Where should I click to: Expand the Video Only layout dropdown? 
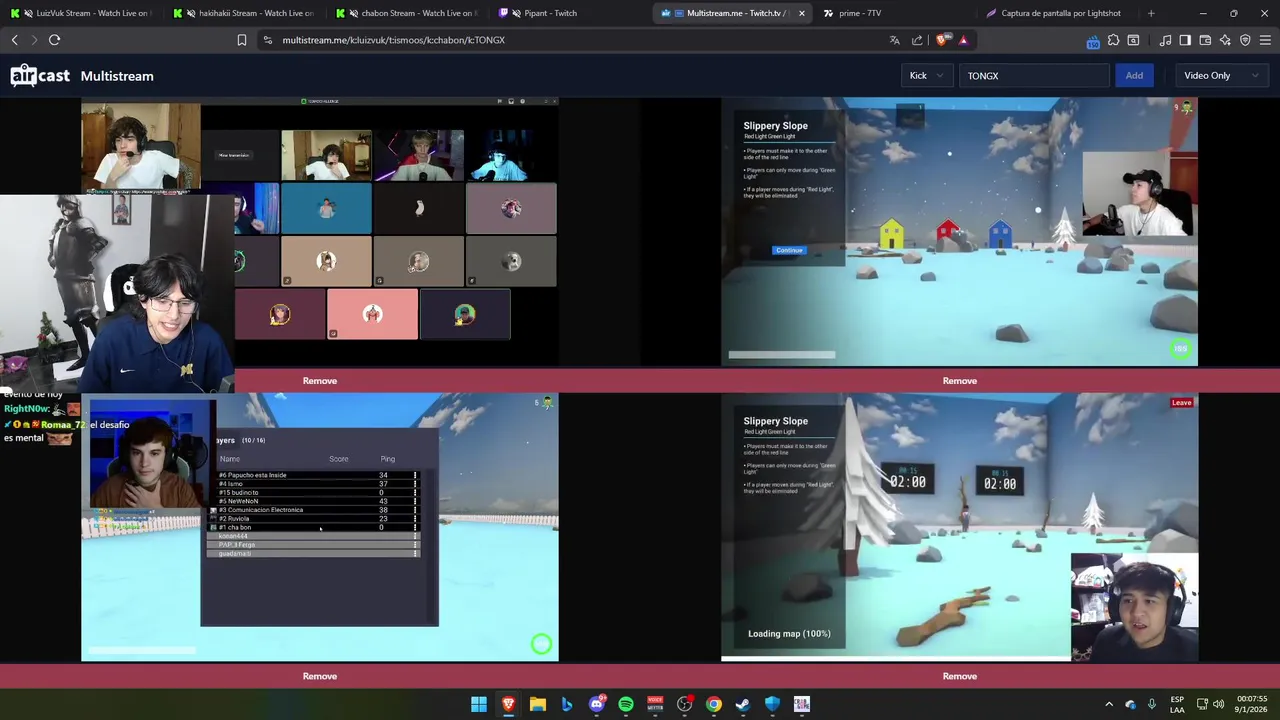click(x=1220, y=76)
